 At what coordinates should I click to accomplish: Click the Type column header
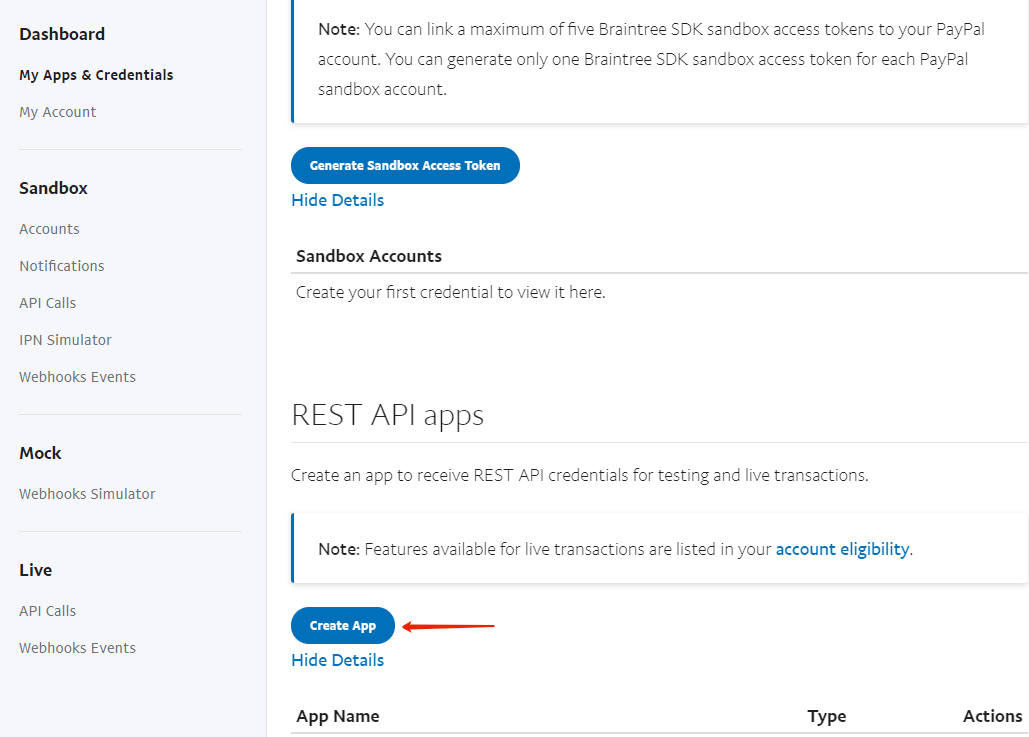(826, 716)
